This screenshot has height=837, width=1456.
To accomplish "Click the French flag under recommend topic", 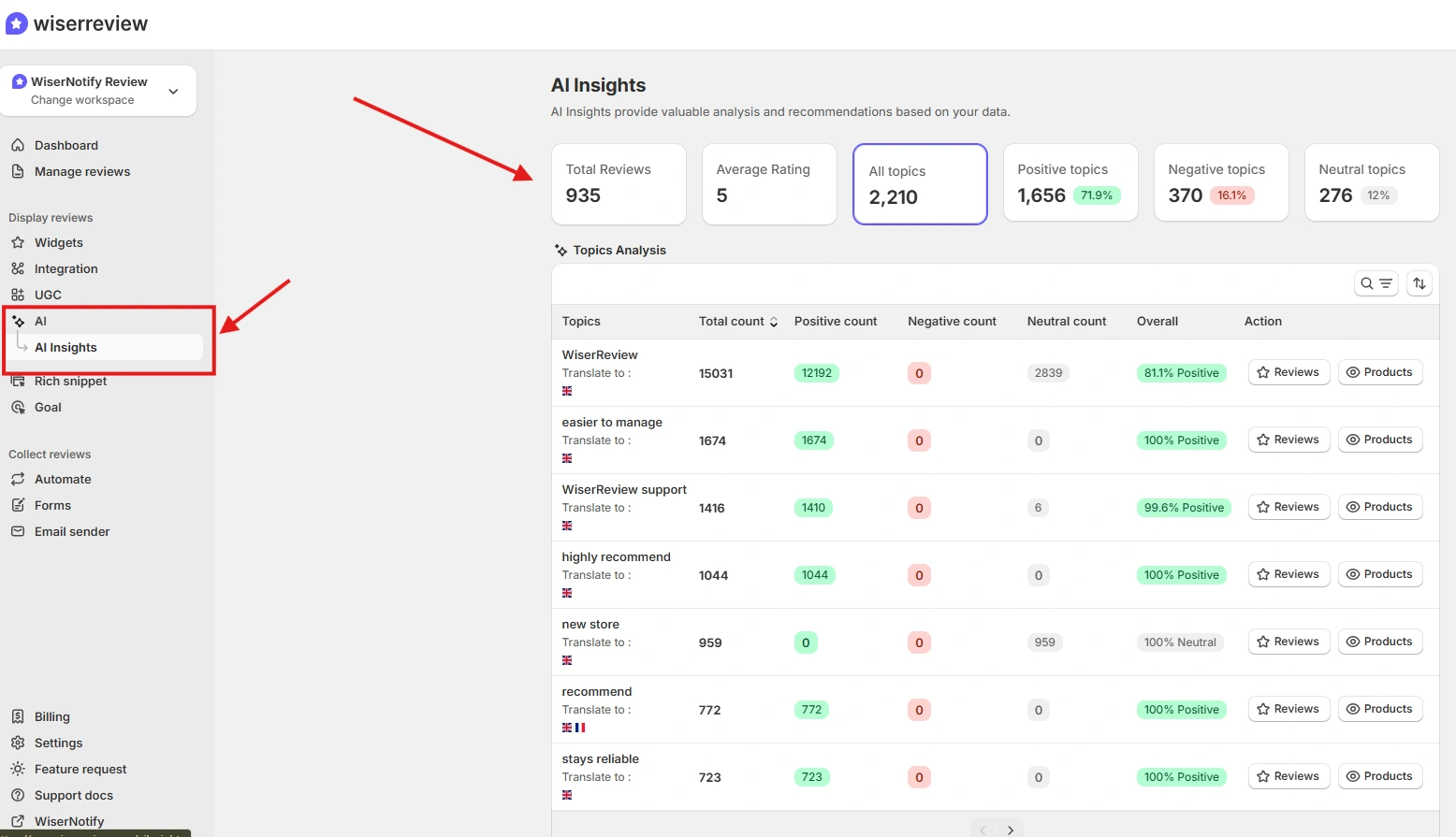I will 581,727.
